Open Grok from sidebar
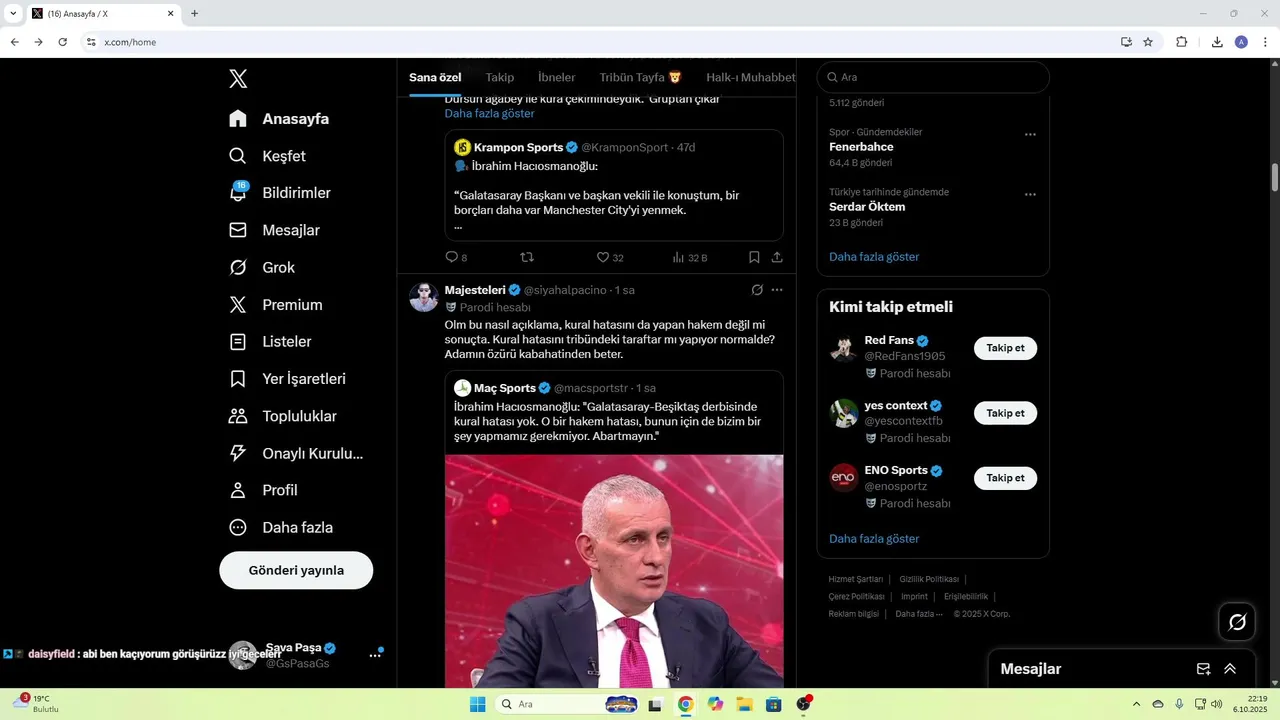This screenshot has width=1280, height=720. [x=262, y=267]
